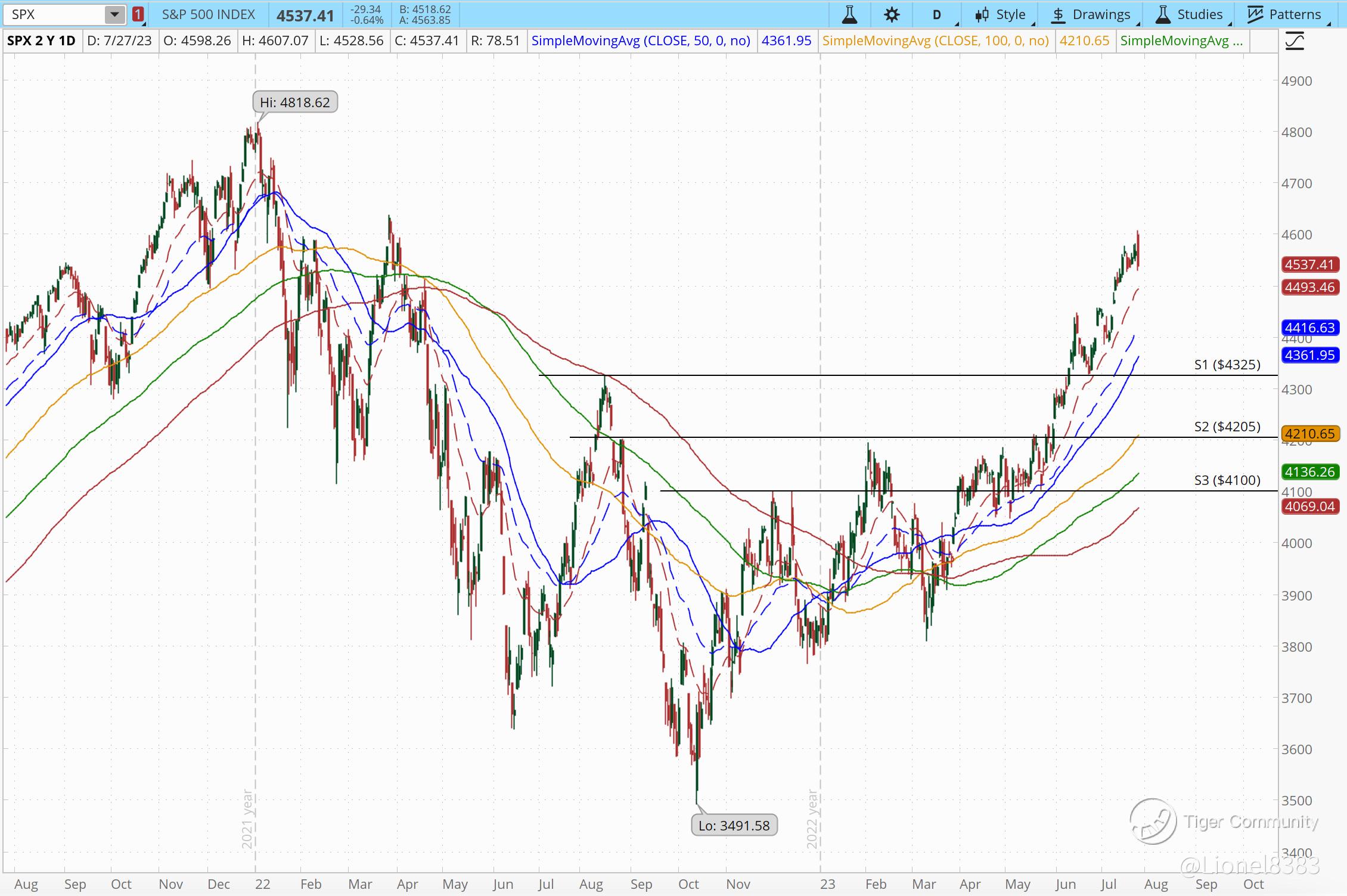Screen dimensions: 1347x896
Task: Click the 50-period SimpleMovingAvg blue label
Action: tap(641, 41)
